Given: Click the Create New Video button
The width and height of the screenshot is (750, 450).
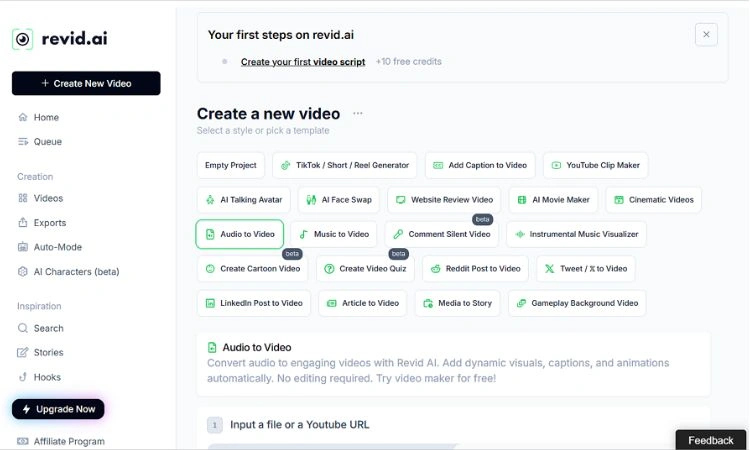Looking at the screenshot, I should point(86,83).
